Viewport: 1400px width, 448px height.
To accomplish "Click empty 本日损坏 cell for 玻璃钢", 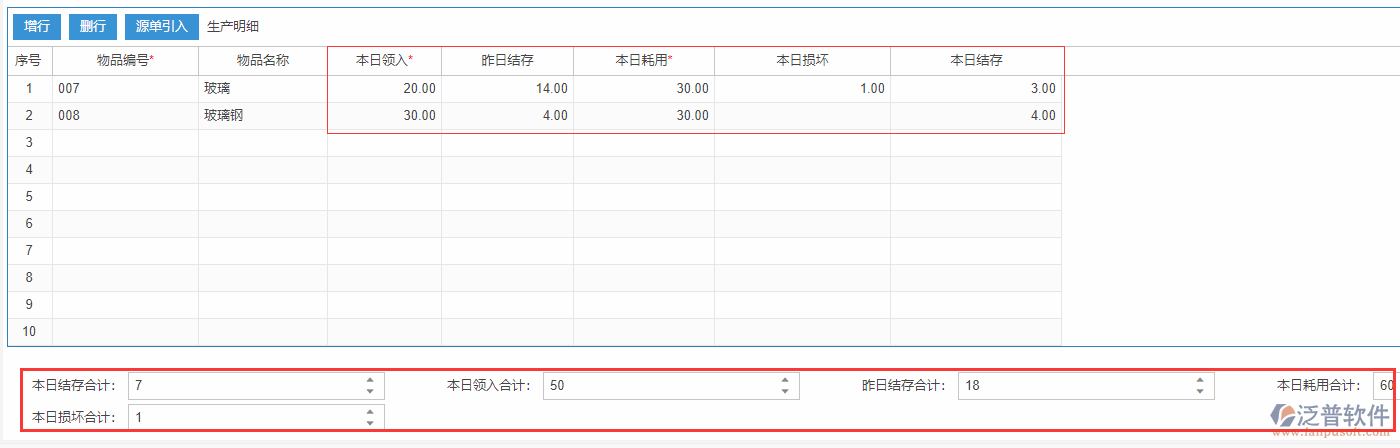I will pyautogui.click(x=802, y=115).
